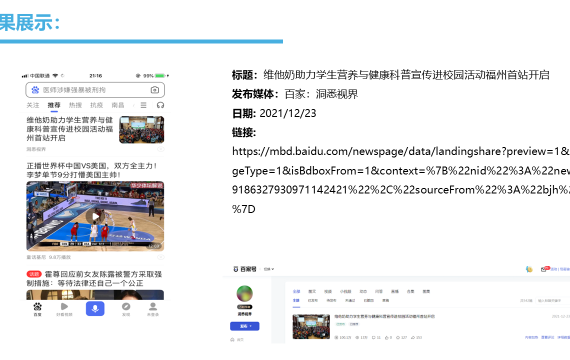Click the search field in the Baidu app

95,90
